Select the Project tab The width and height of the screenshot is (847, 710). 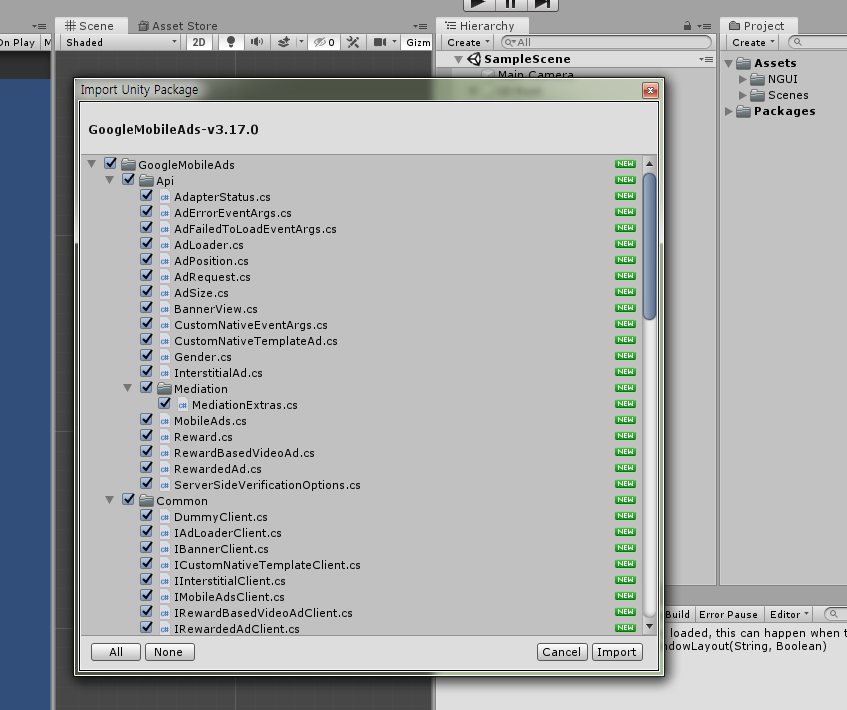tap(757, 26)
